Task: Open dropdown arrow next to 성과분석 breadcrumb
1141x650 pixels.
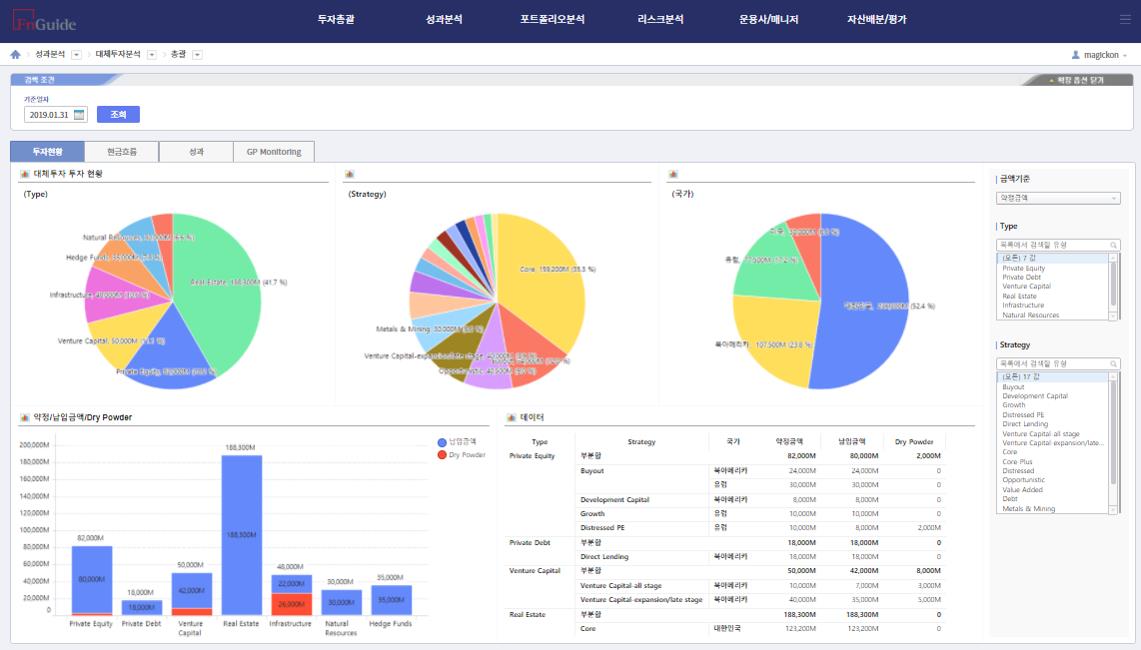Action: (77, 54)
